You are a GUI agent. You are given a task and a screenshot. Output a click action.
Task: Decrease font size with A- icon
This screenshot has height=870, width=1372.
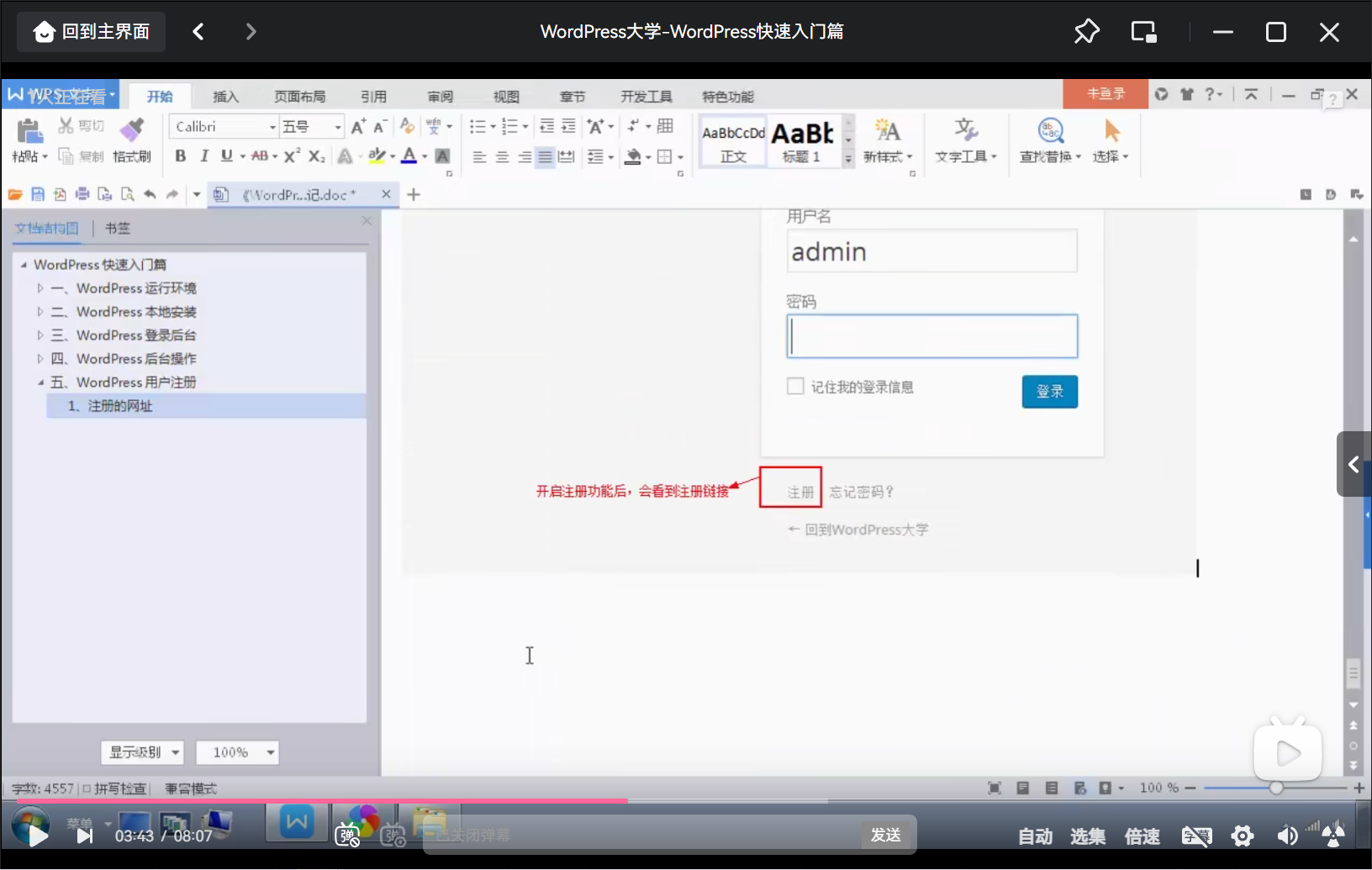[x=379, y=126]
